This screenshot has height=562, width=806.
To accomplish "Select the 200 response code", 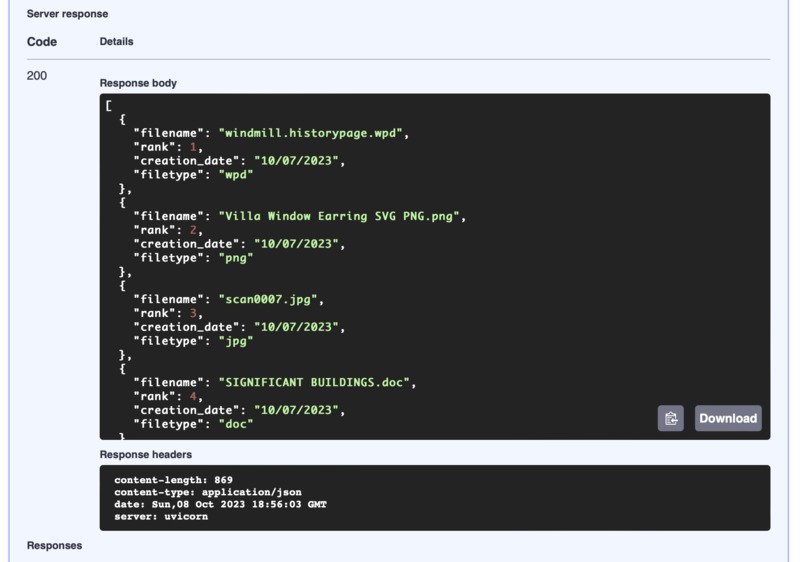I will (x=36, y=76).
